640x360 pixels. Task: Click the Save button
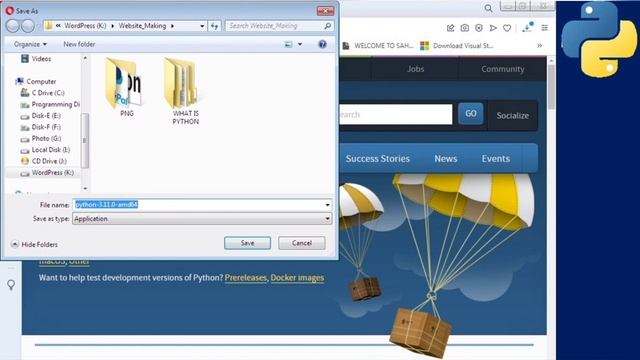pyautogui.click(x=247, y=243)
